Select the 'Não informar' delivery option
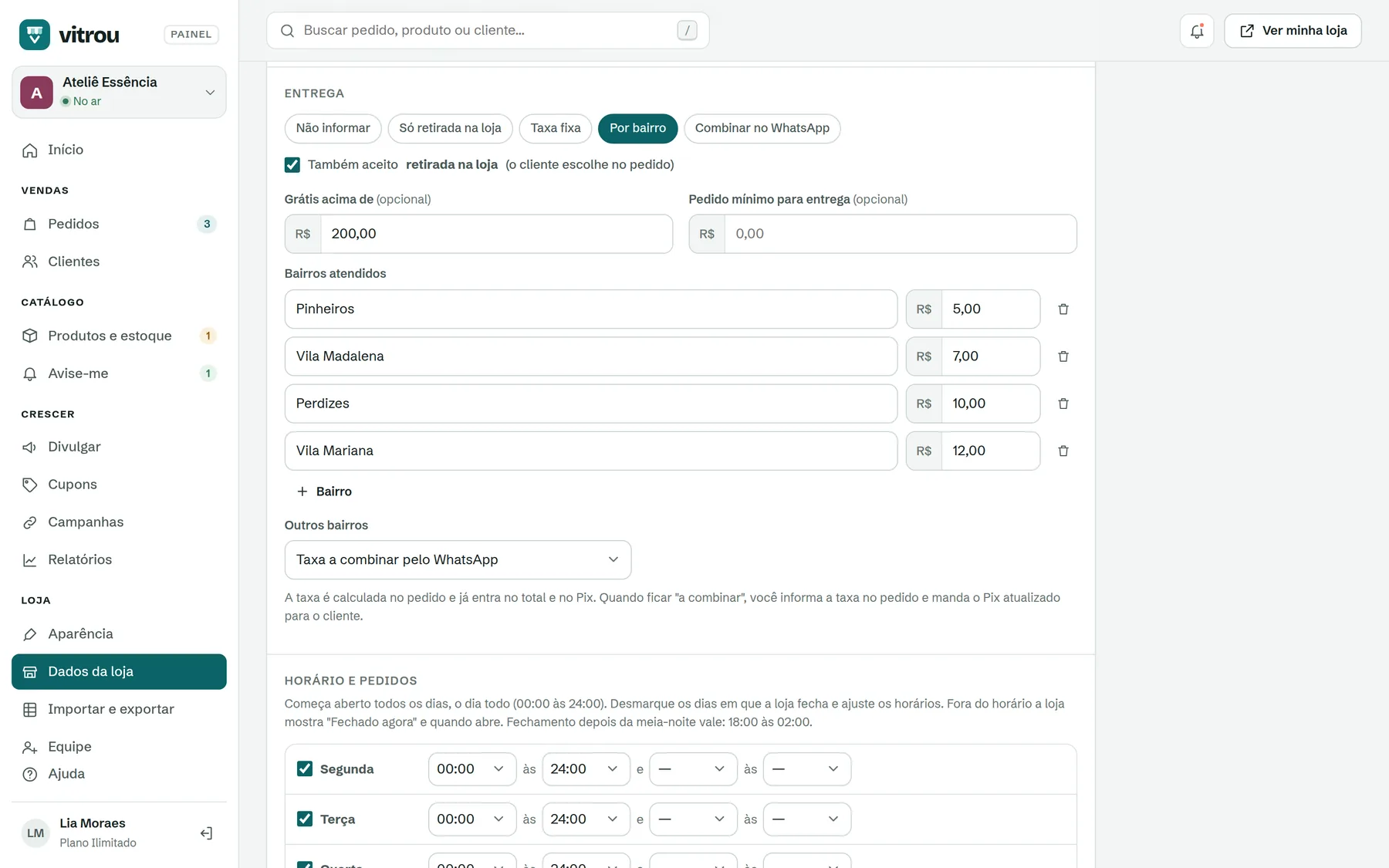 (x=333, y=128)
